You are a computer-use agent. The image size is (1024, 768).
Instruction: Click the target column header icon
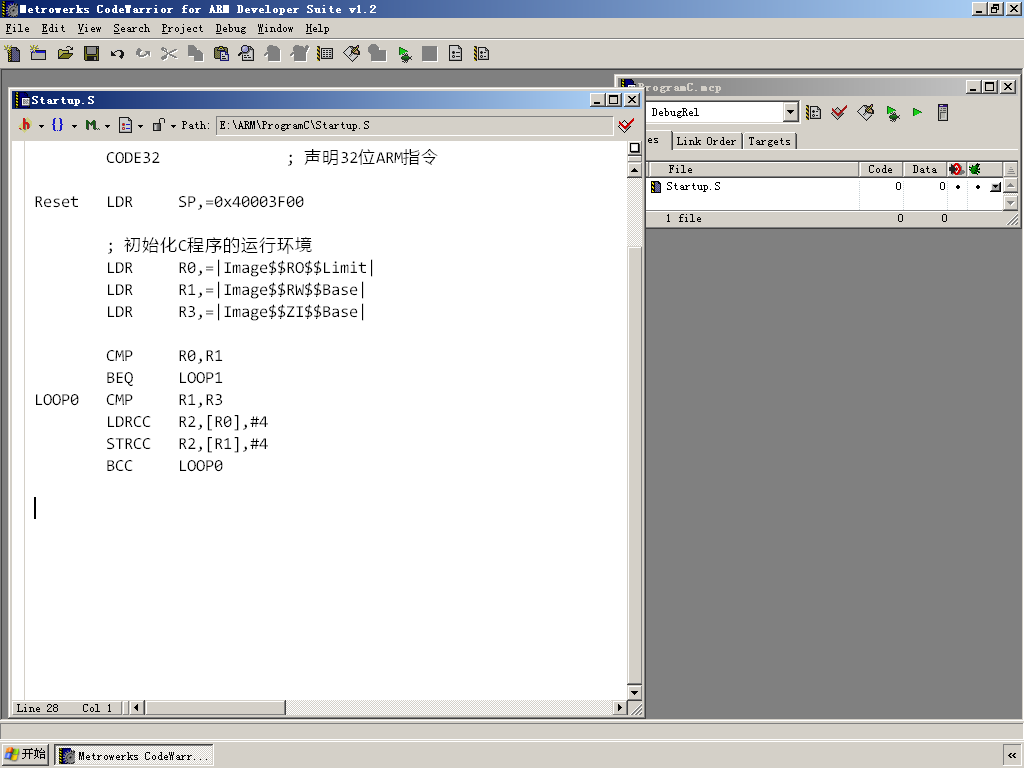pos(956,169)
